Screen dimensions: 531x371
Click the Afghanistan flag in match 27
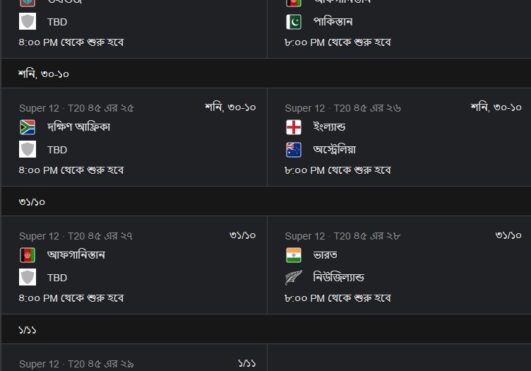pyautogui.click(x=27, y=255)
